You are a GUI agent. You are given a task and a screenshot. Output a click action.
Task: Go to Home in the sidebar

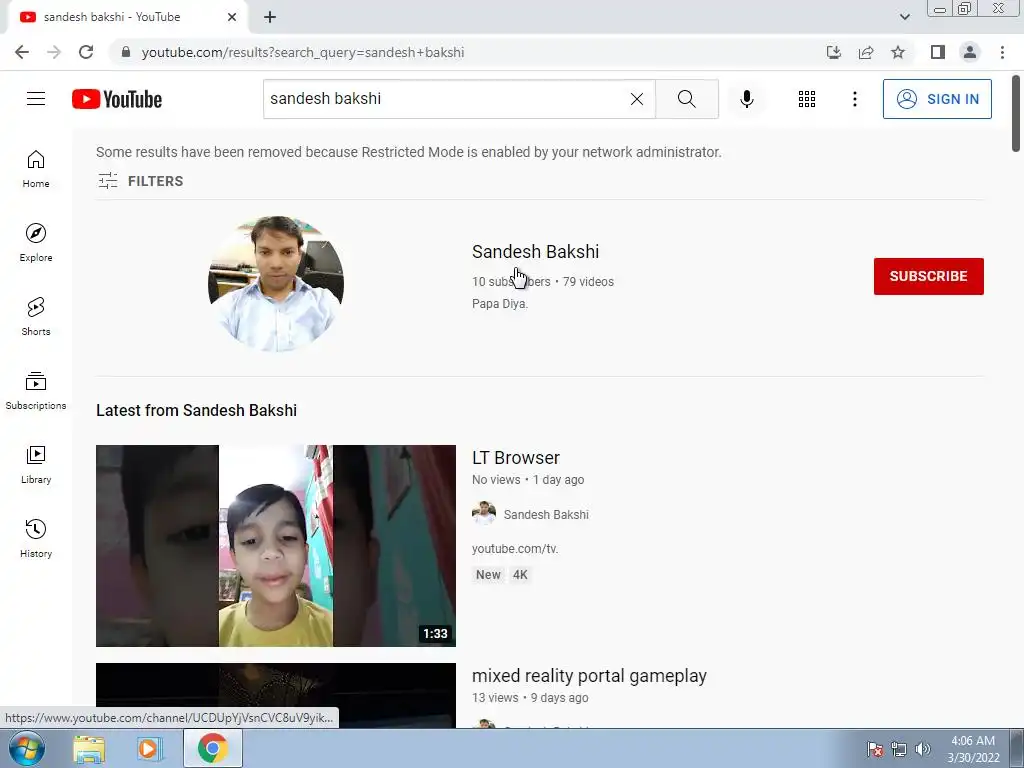(x=36, y=169)
